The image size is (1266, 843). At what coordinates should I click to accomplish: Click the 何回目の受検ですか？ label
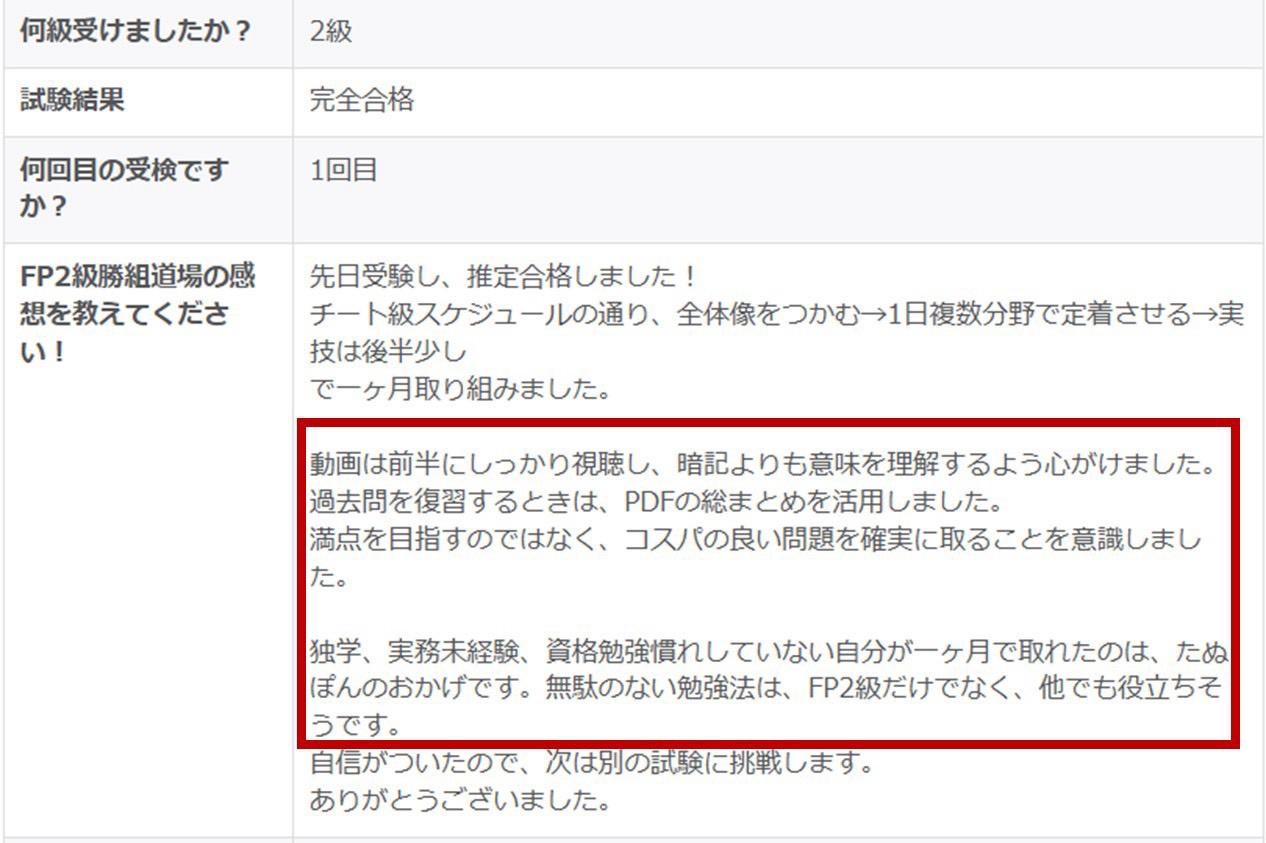[125, 189]
